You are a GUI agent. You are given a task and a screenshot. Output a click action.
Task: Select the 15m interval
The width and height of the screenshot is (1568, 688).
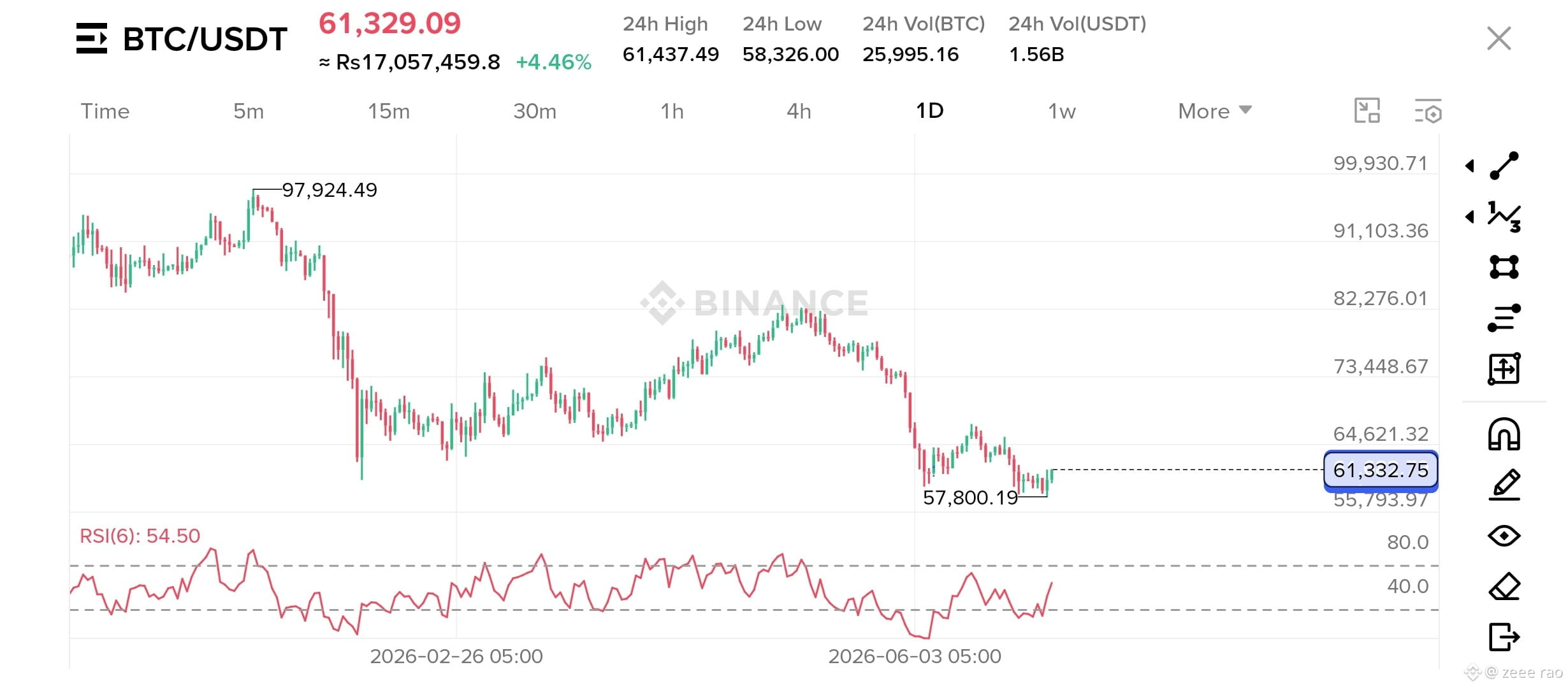coord(389,111)
